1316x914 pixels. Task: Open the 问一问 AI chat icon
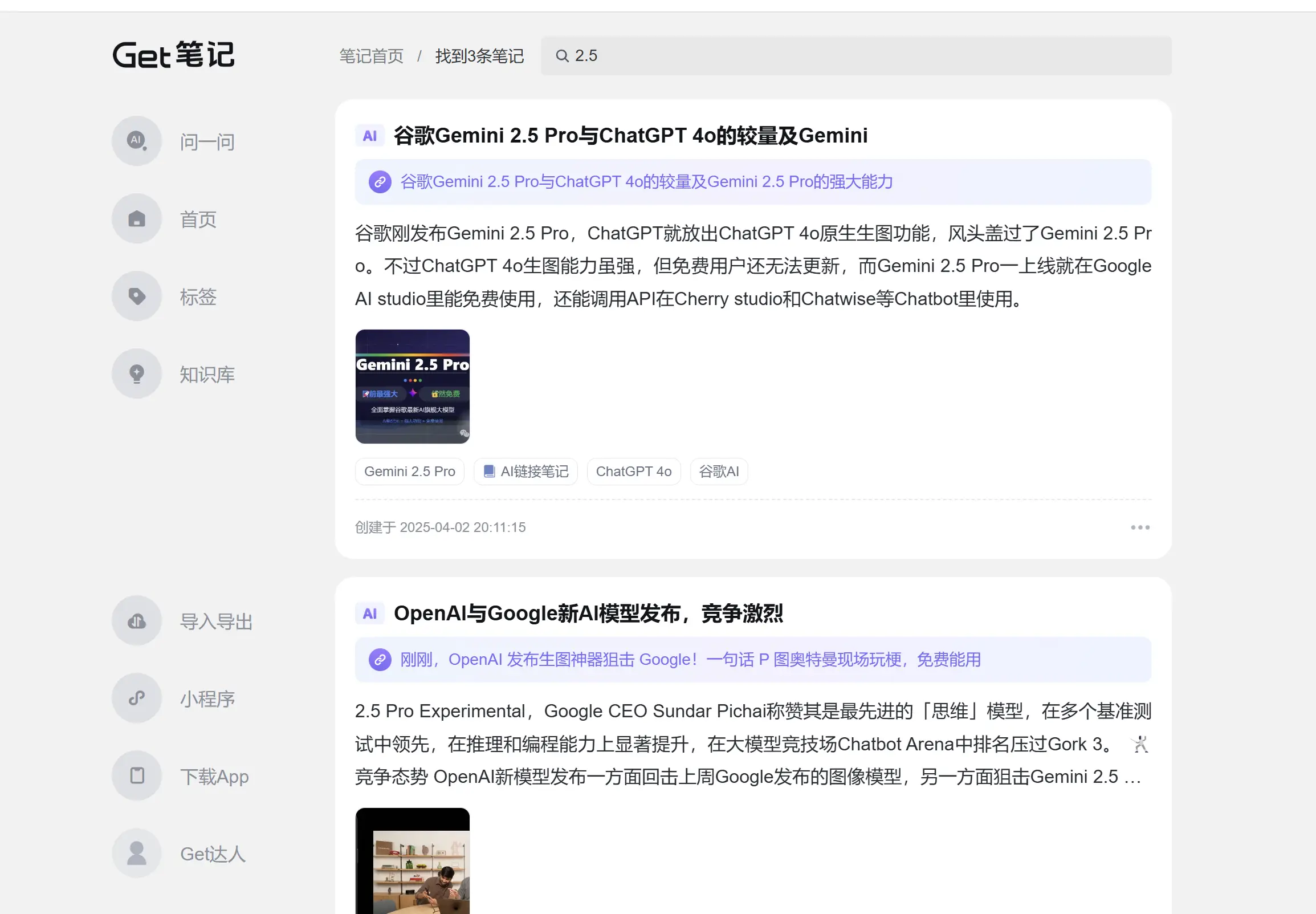coord(137,141)
